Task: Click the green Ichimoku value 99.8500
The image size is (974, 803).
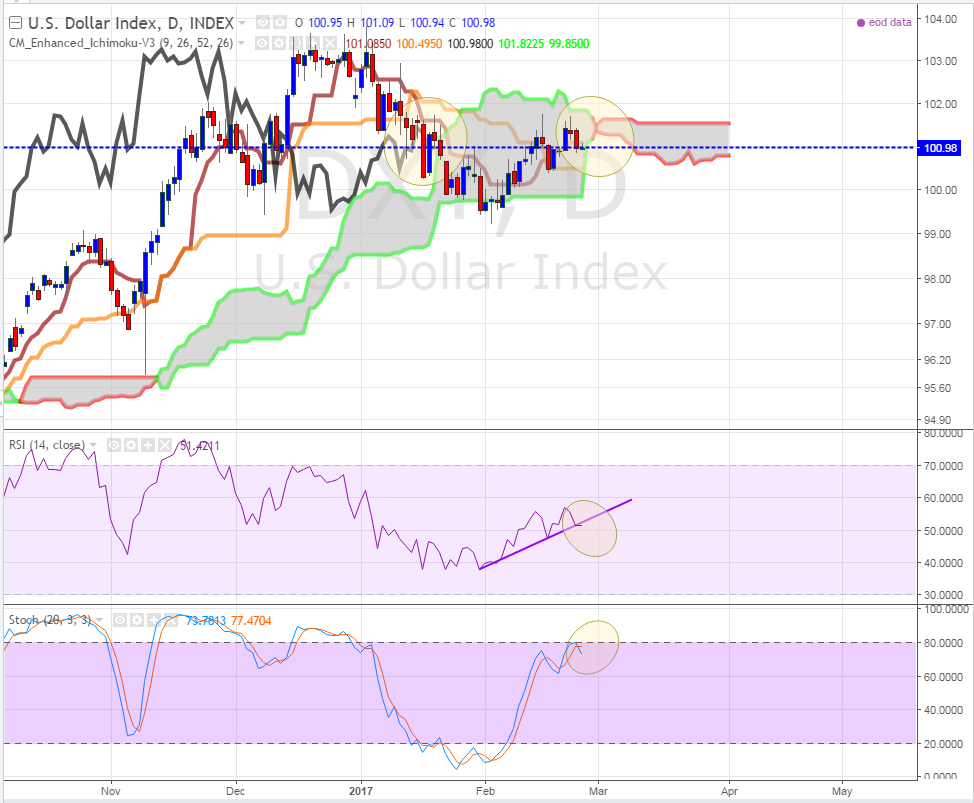Action: click(569, 43)
